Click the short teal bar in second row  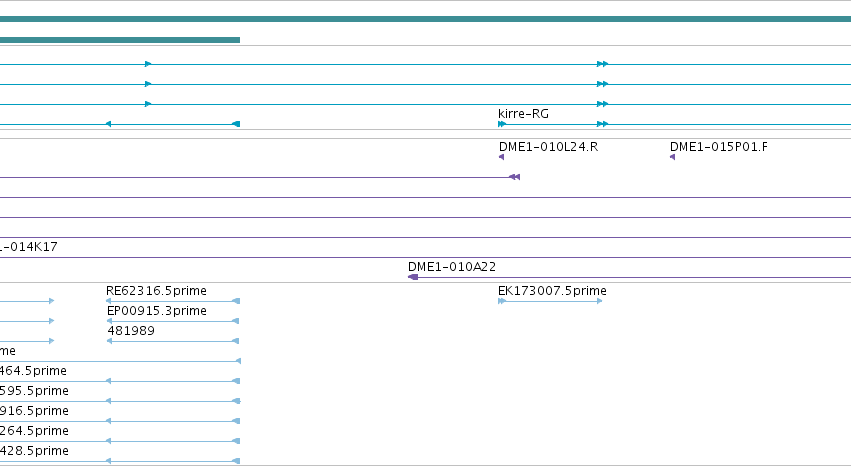tap(120, 40)
